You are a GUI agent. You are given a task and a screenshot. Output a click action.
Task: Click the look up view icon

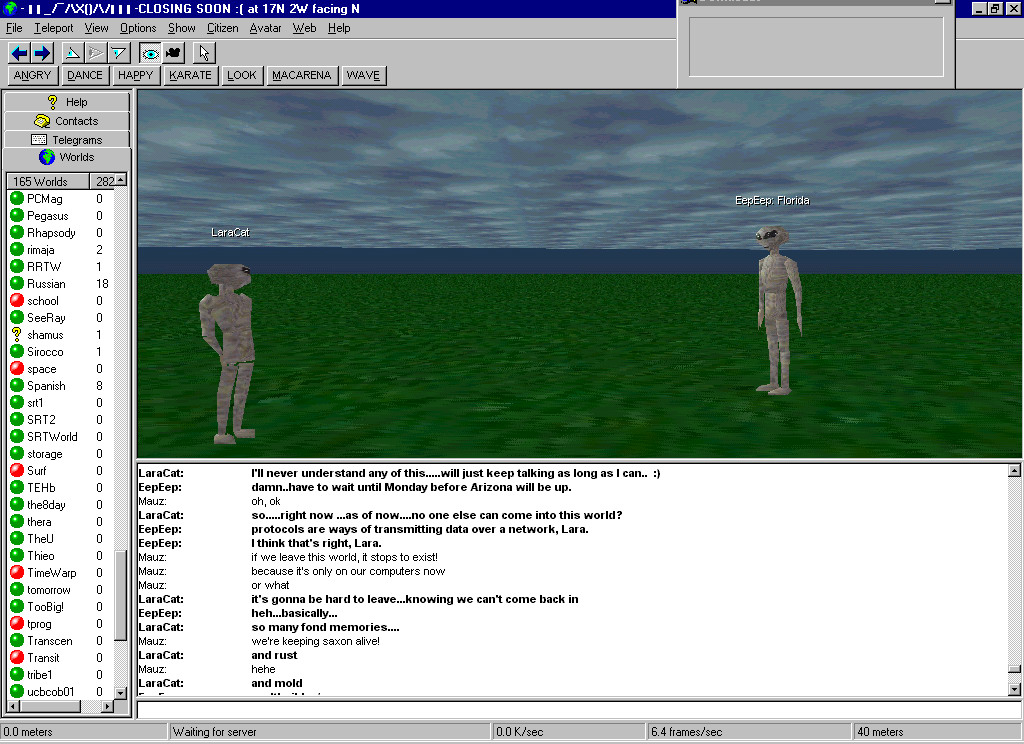(73, 53)
